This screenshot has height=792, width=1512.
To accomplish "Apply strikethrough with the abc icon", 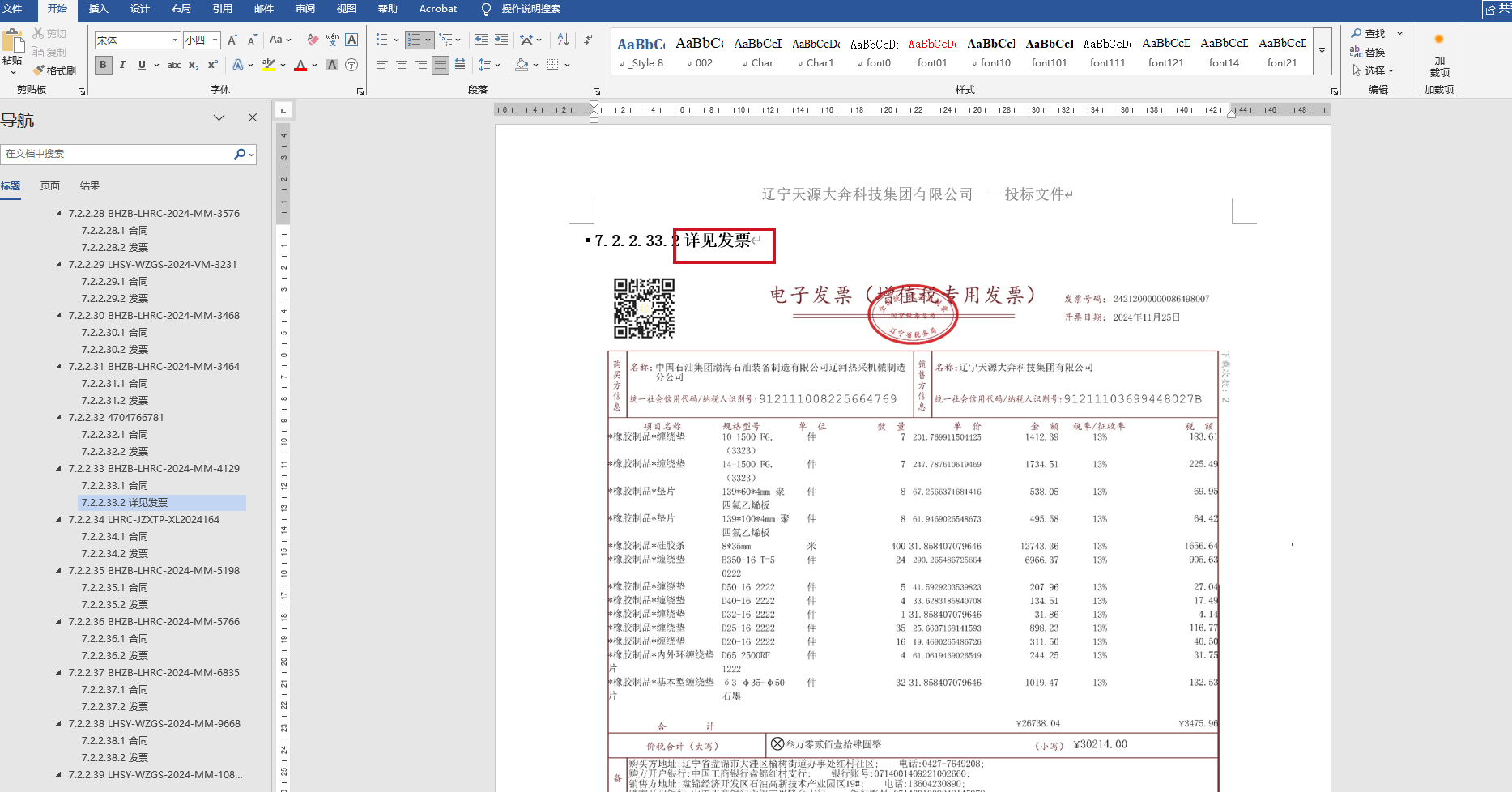I will tap(174, 65).
